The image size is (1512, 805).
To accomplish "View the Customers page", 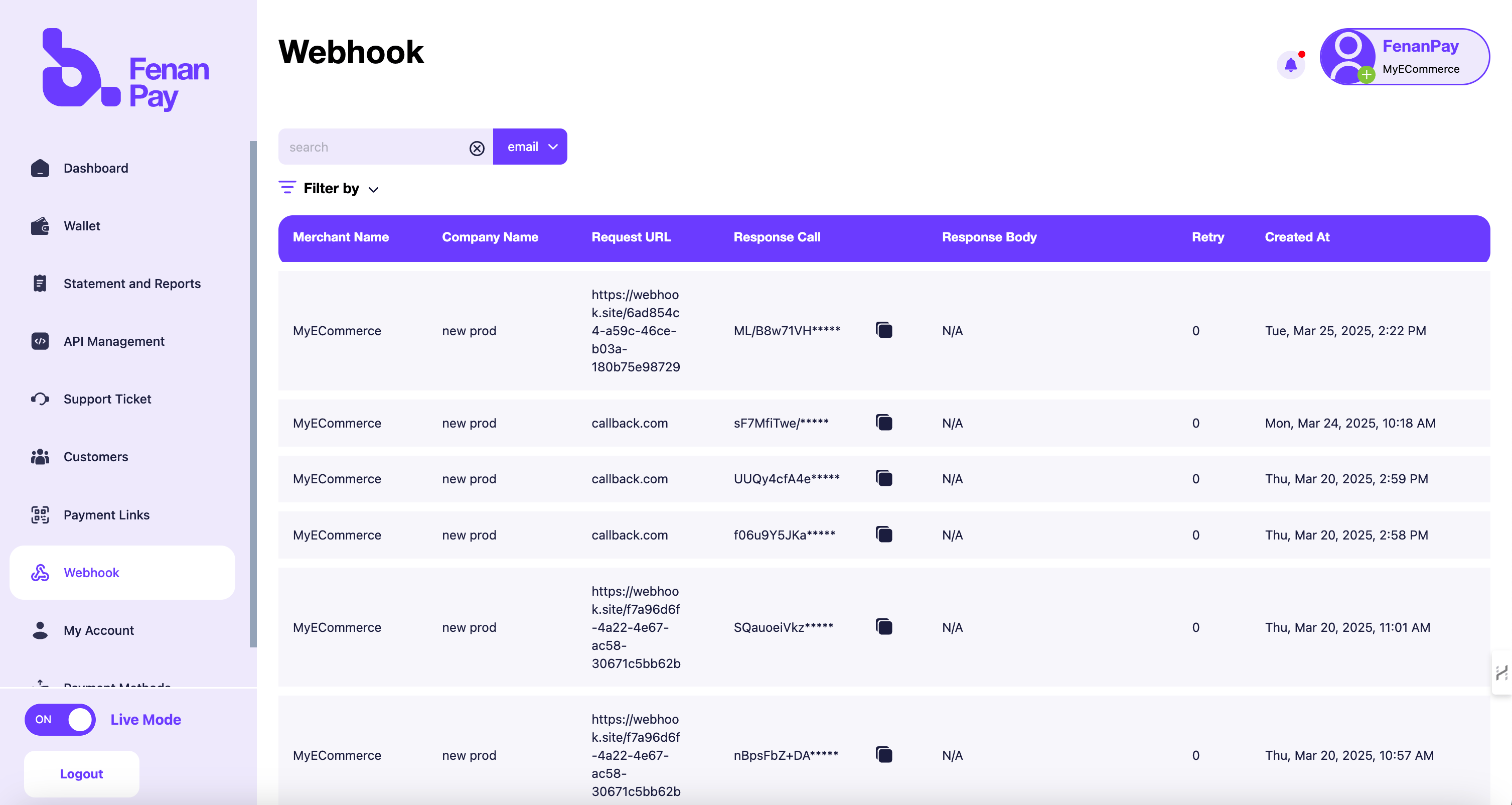I will coord(96,457).
